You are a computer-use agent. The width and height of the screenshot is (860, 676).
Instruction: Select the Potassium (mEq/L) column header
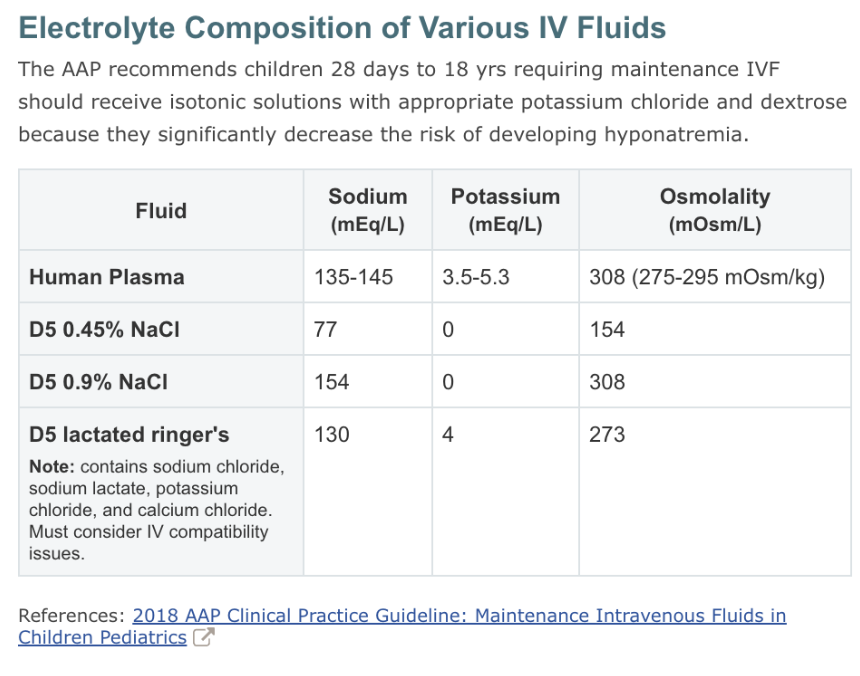tap(505, 210)
